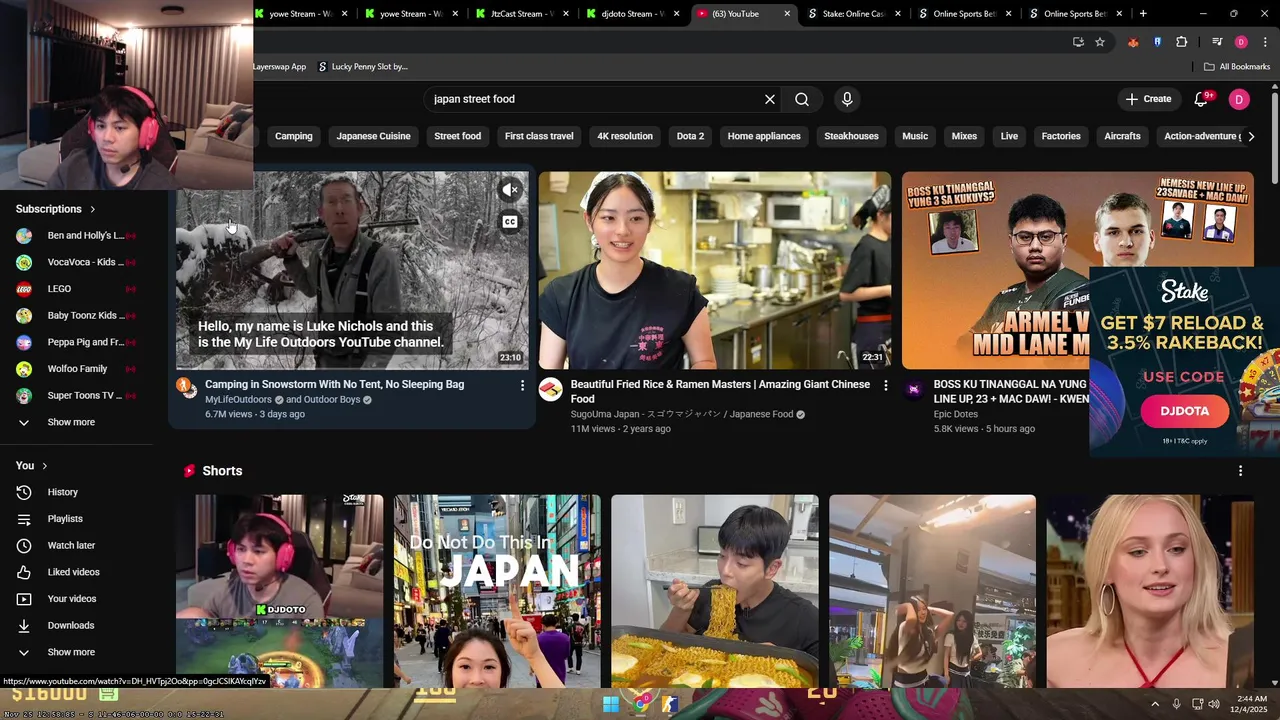The width and height of the screenshot is (1280, 720).
Task: Expand Subscriptions section chevron
Action: [93, 209]
